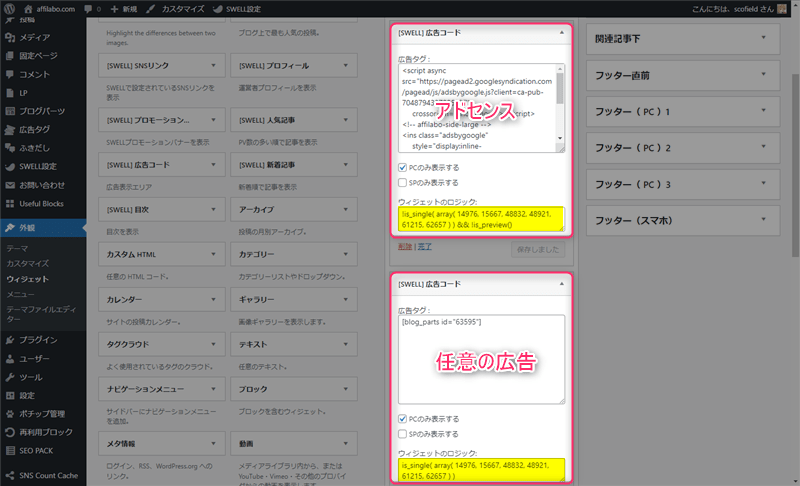The width and height of the screenshot is (800, 486).
Task: Click the 完了 link under first widget
Action: coord(424,246)
